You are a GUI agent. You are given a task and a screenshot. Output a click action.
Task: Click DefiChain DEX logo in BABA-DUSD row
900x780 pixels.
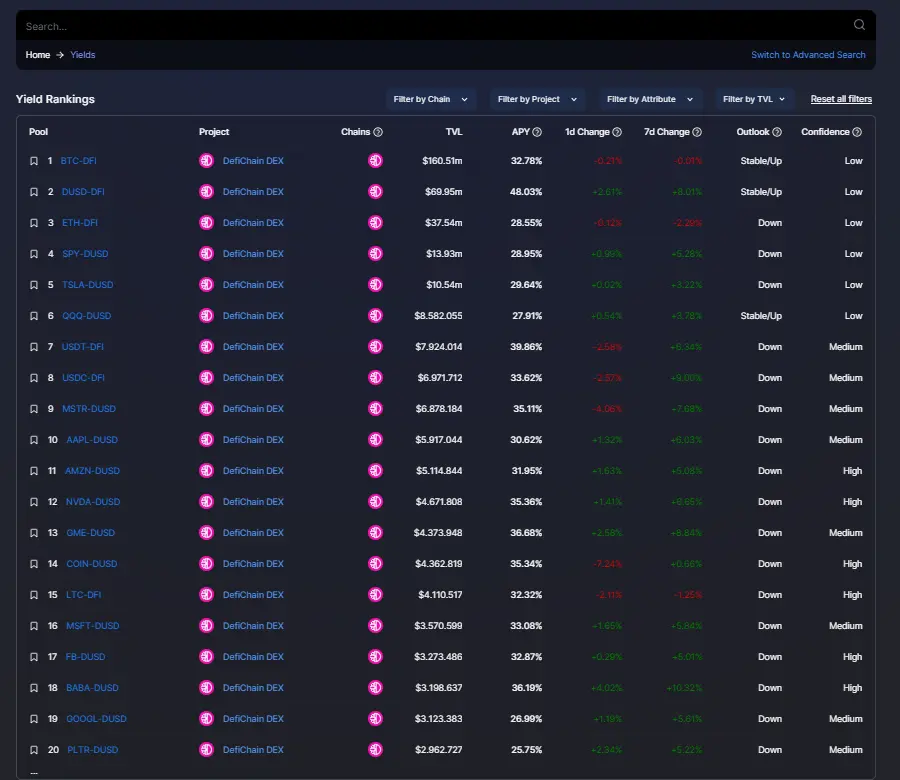point(207,688)
